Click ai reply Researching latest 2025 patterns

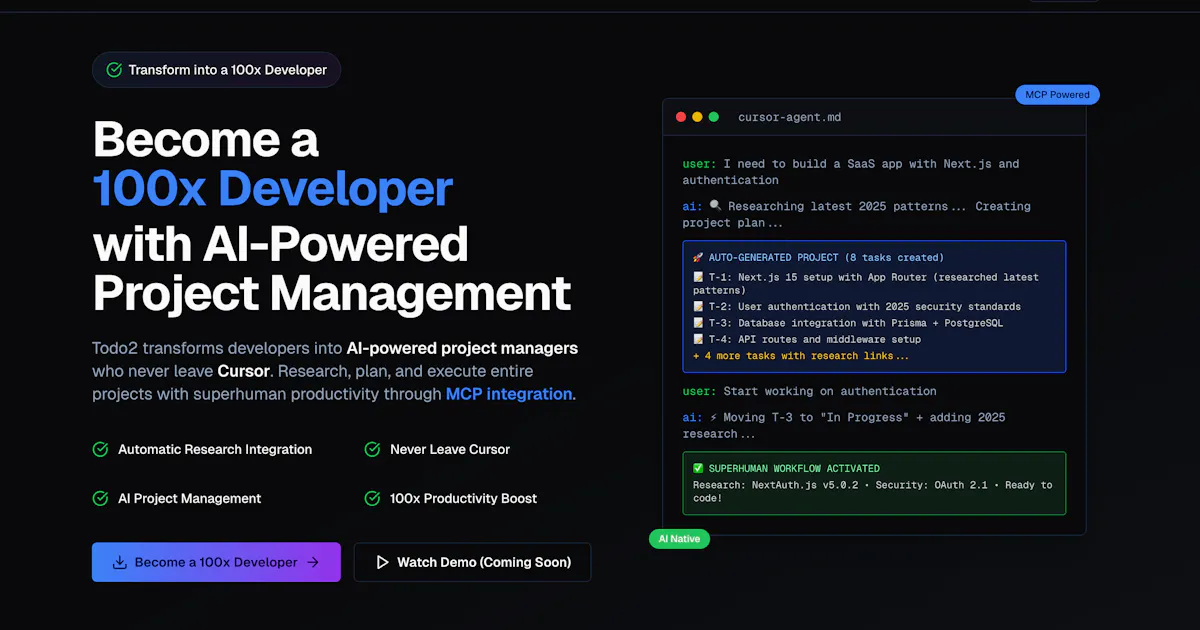point(856,214)
